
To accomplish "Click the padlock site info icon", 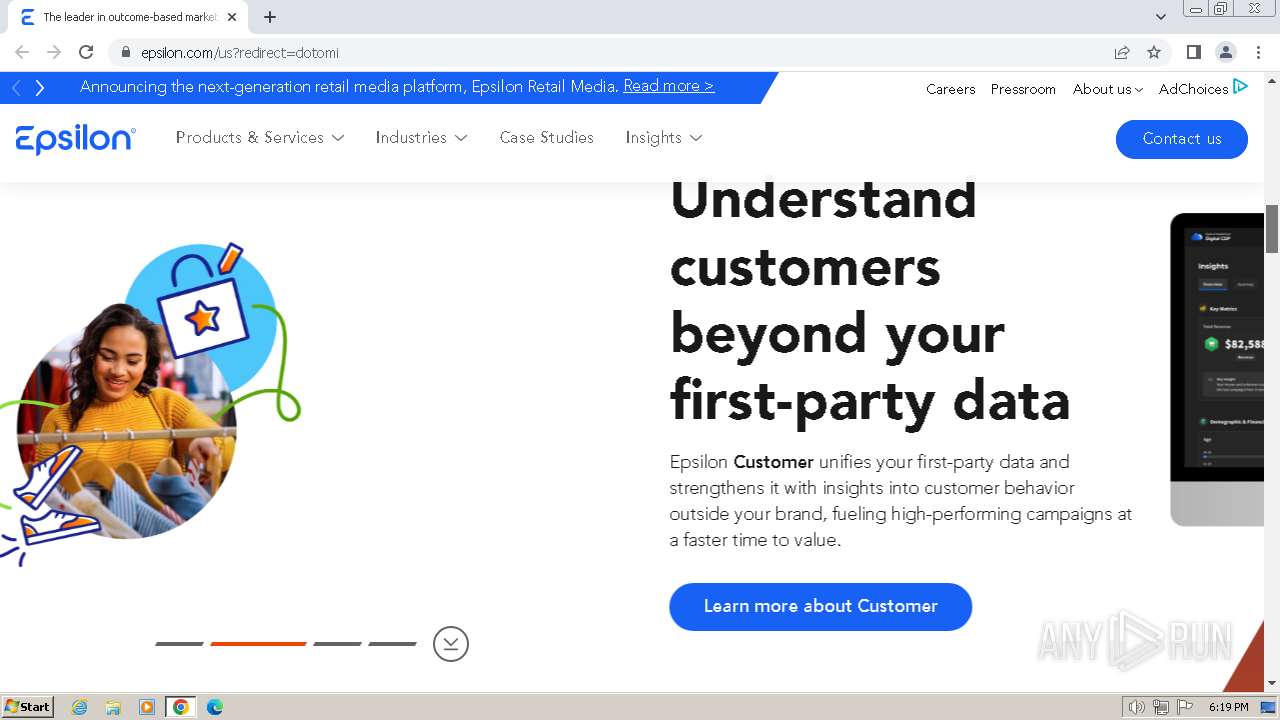I will coord(126,52).
